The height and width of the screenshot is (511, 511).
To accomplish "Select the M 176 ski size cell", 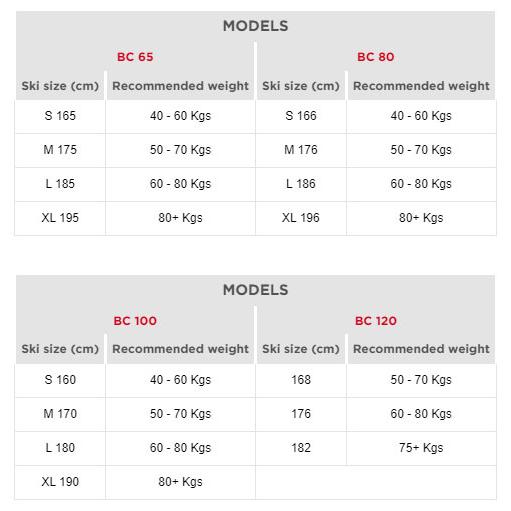I will tap(301, 150).
